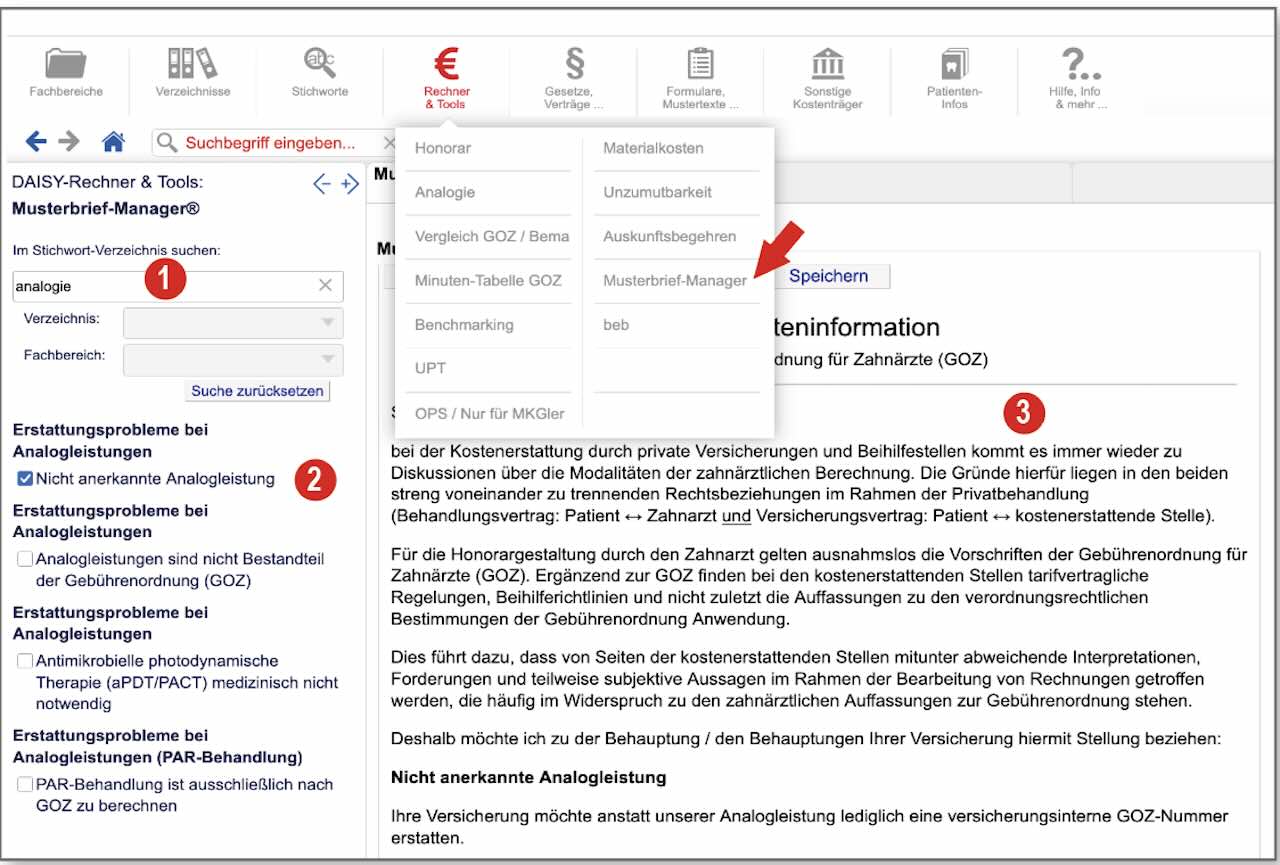Open Stichworte magnifier icon
The image size is (1280, 865).
[320, 64]
